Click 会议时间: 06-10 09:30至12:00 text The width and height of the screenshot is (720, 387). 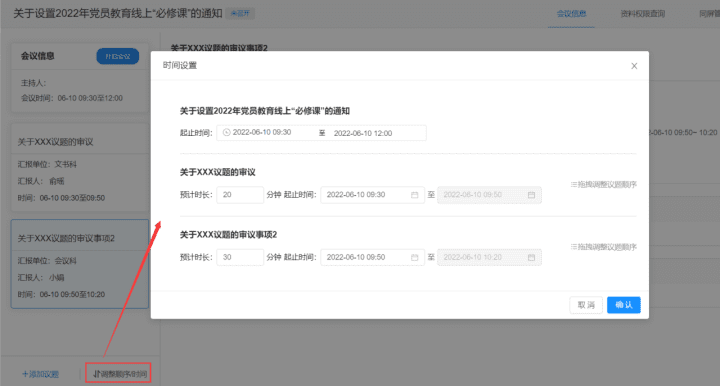coord(72,98)
